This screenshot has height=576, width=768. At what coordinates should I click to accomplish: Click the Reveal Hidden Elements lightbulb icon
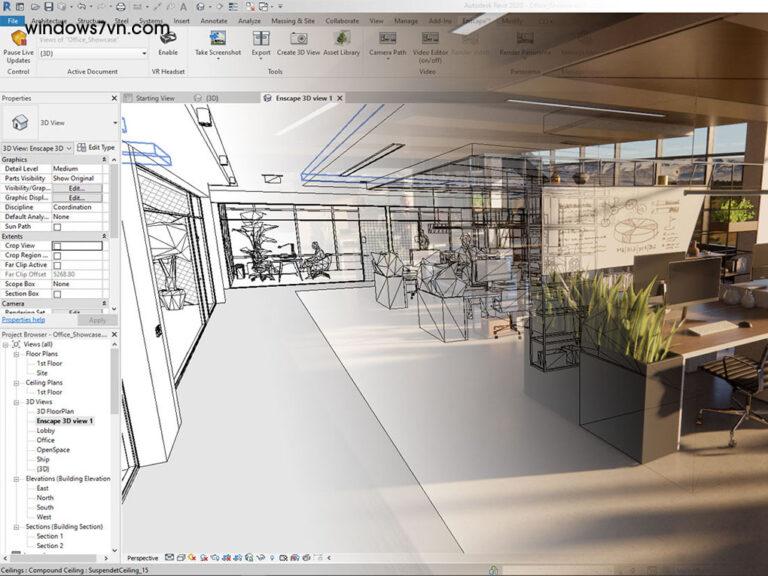272,557
